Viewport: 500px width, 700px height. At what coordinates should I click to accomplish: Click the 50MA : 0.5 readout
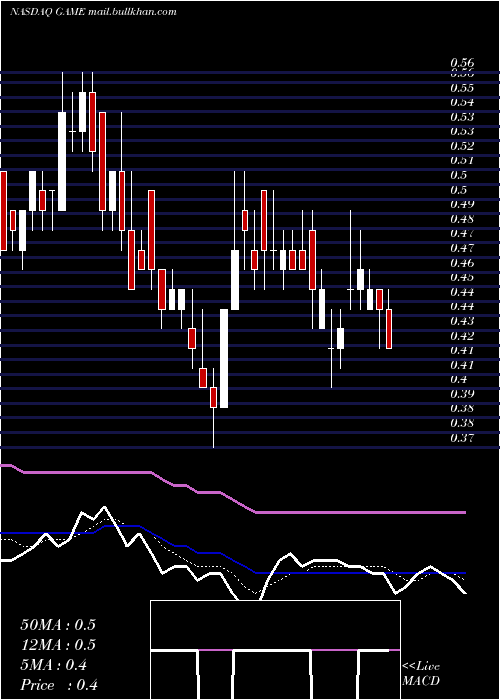pyautogui.click(x=58, y=625)
